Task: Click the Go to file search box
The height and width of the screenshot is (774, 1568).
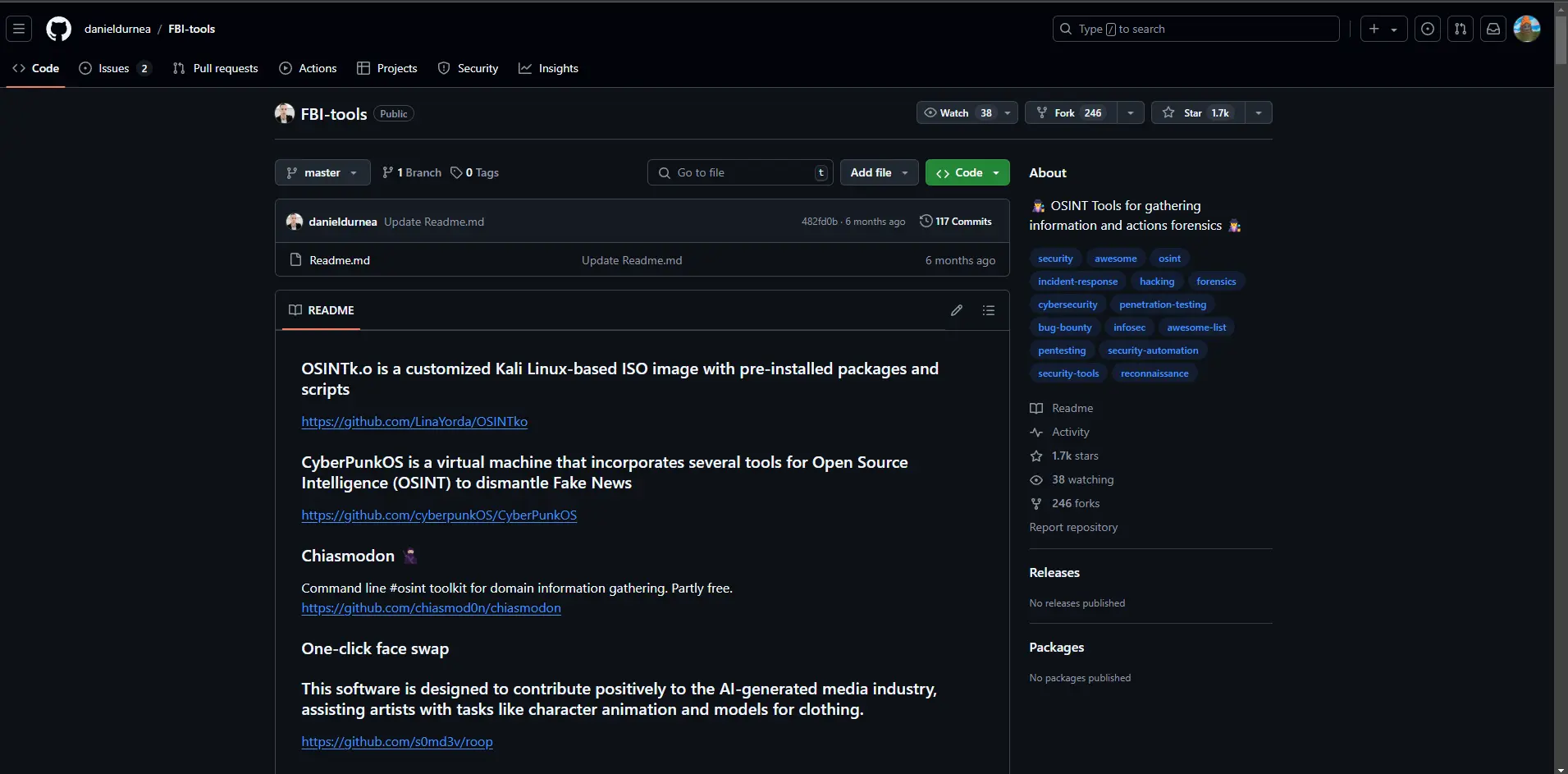Action: pos(740,172)
